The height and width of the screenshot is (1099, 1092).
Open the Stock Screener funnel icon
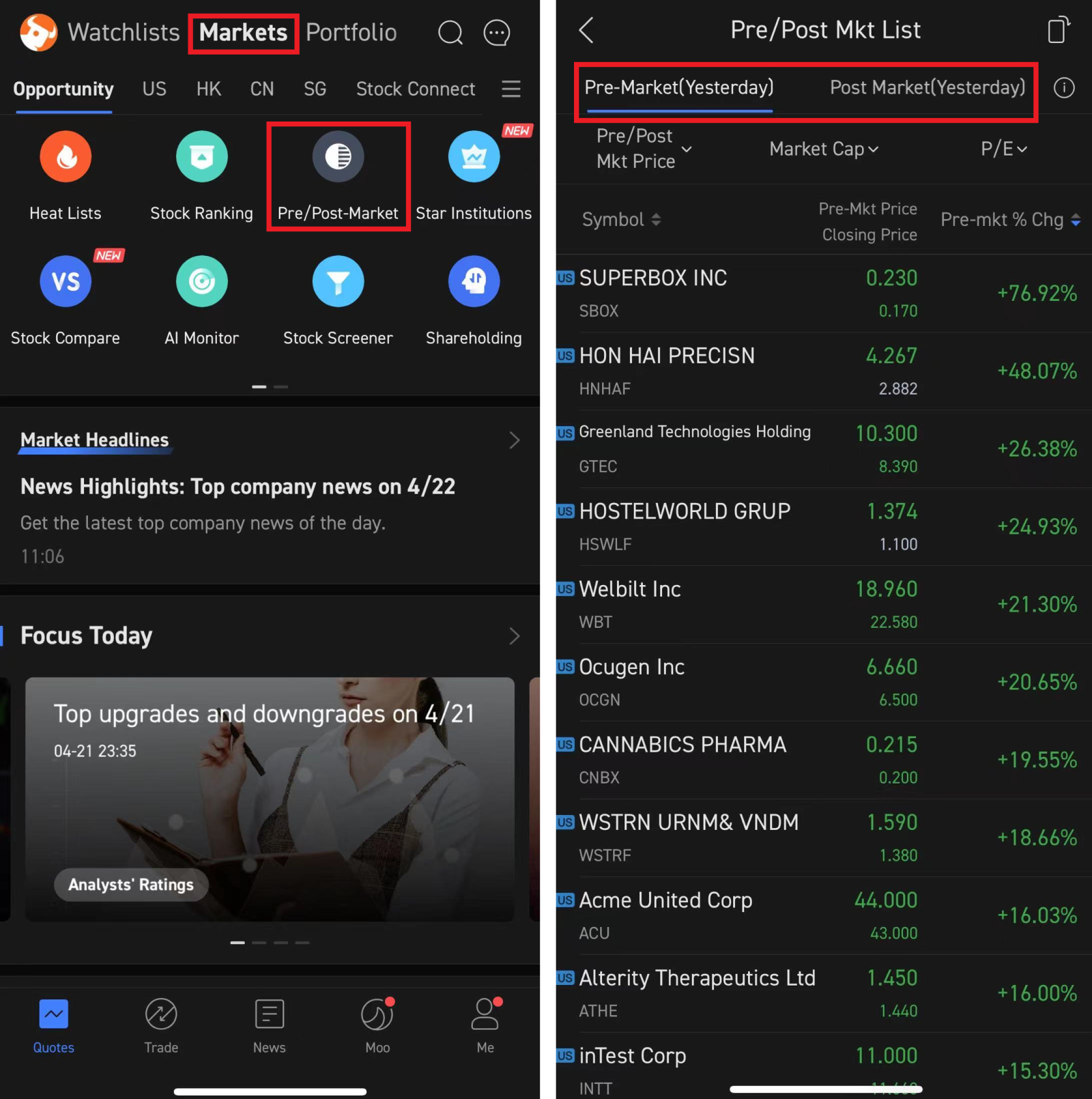[338, 282]
